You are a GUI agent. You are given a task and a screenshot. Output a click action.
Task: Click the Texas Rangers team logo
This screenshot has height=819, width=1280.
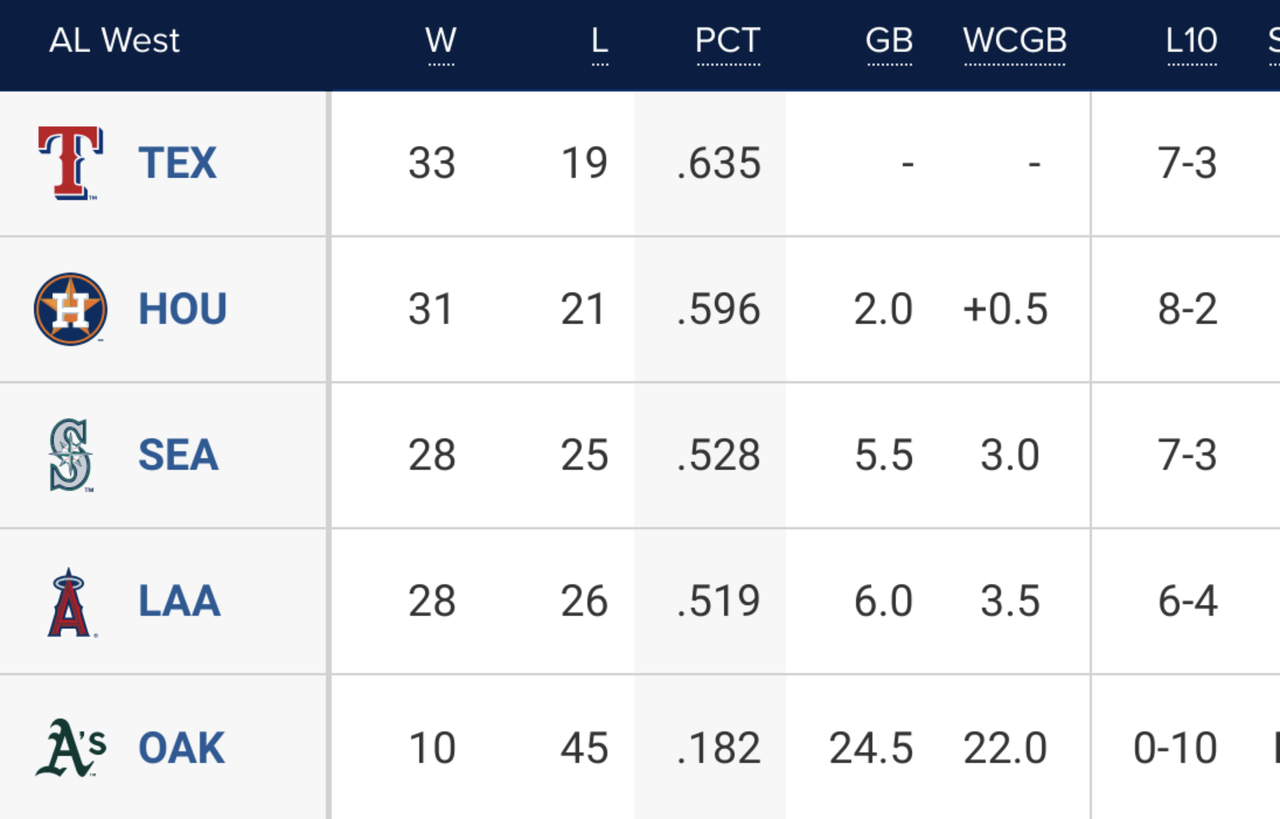coord(69,163)
